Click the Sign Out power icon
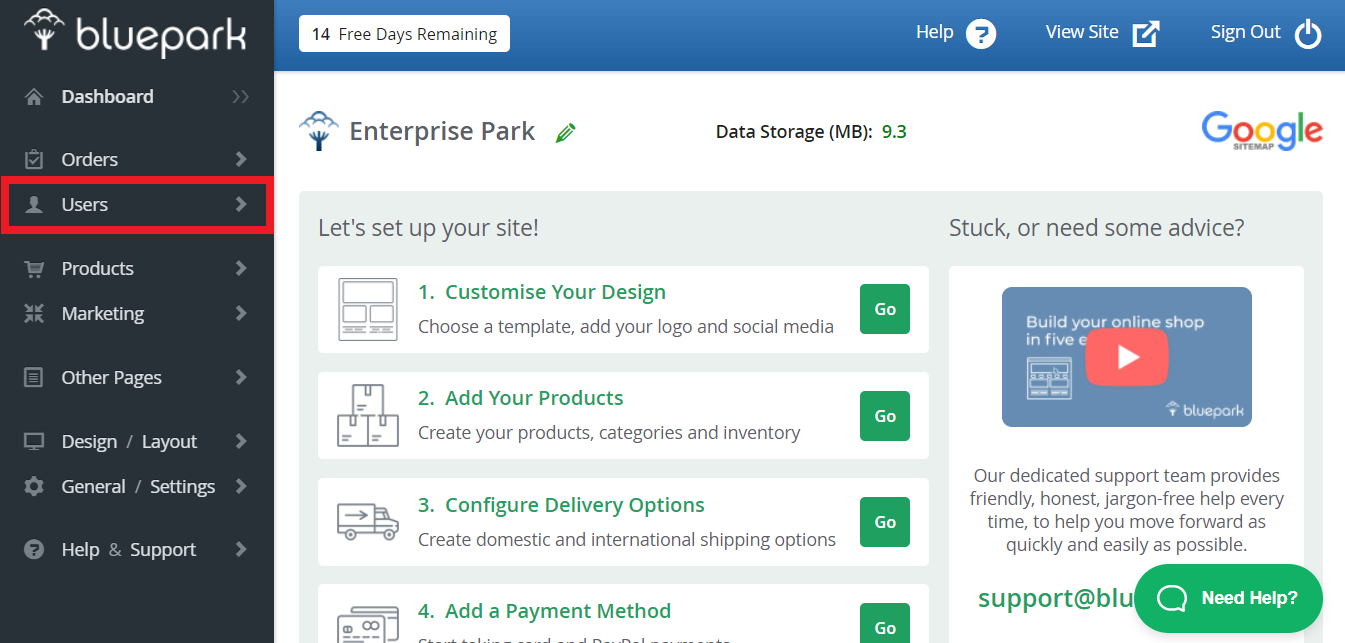Image resolution: width=1345 pixels, height=643 pixels. tap(1308, 34)
